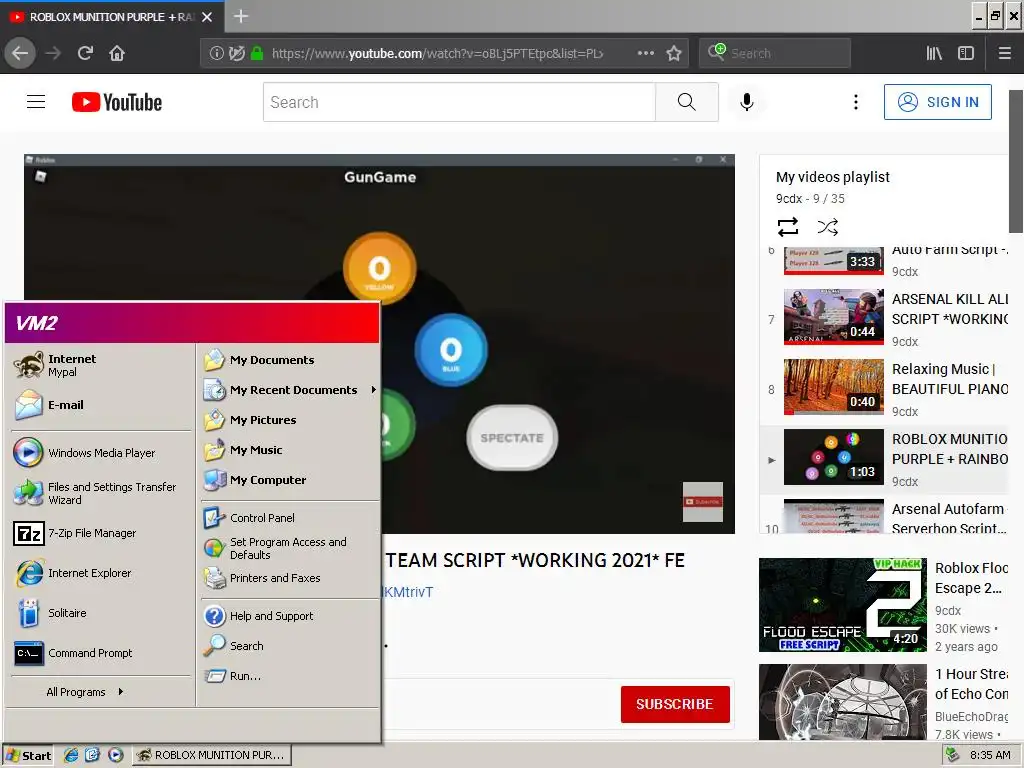Open Set Program Access and Defaults
This screenshot has height=768, width=1024.
point(289,548)
